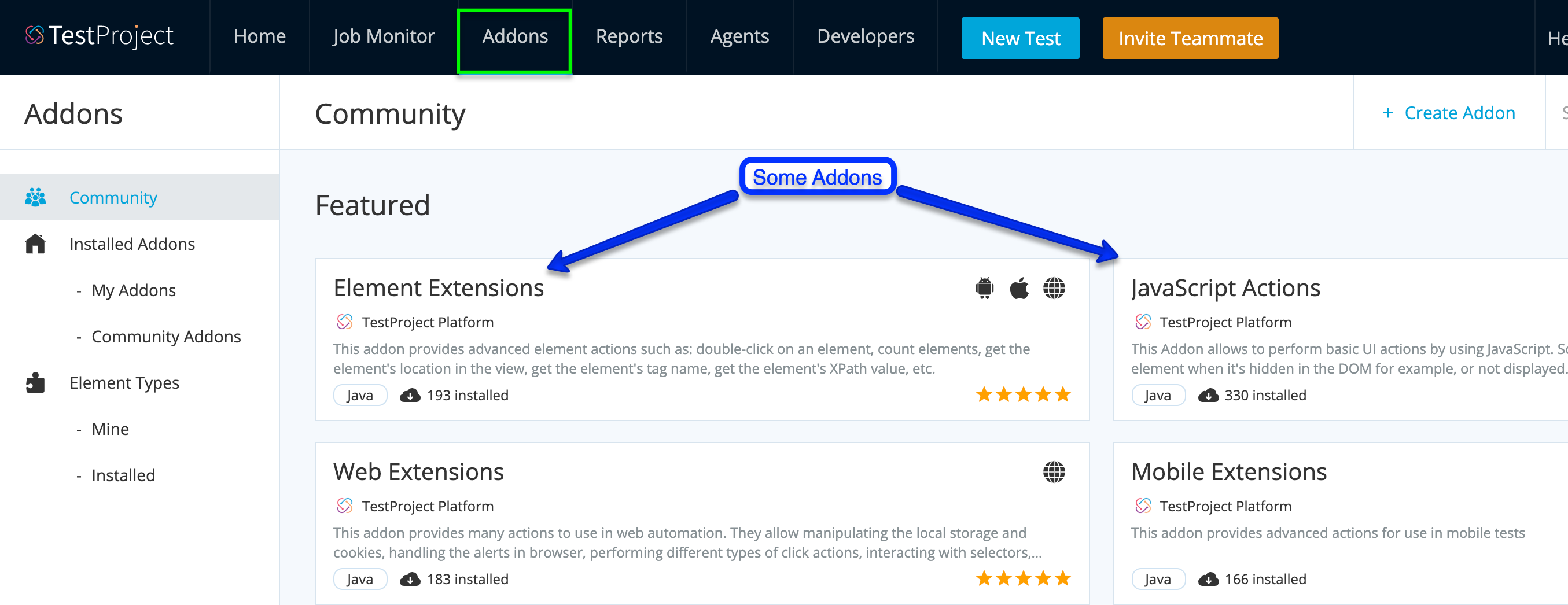The height and width of the screenshot is (605, 1568).
Task: Click the New Test button
Action: tap(1020, 38)
